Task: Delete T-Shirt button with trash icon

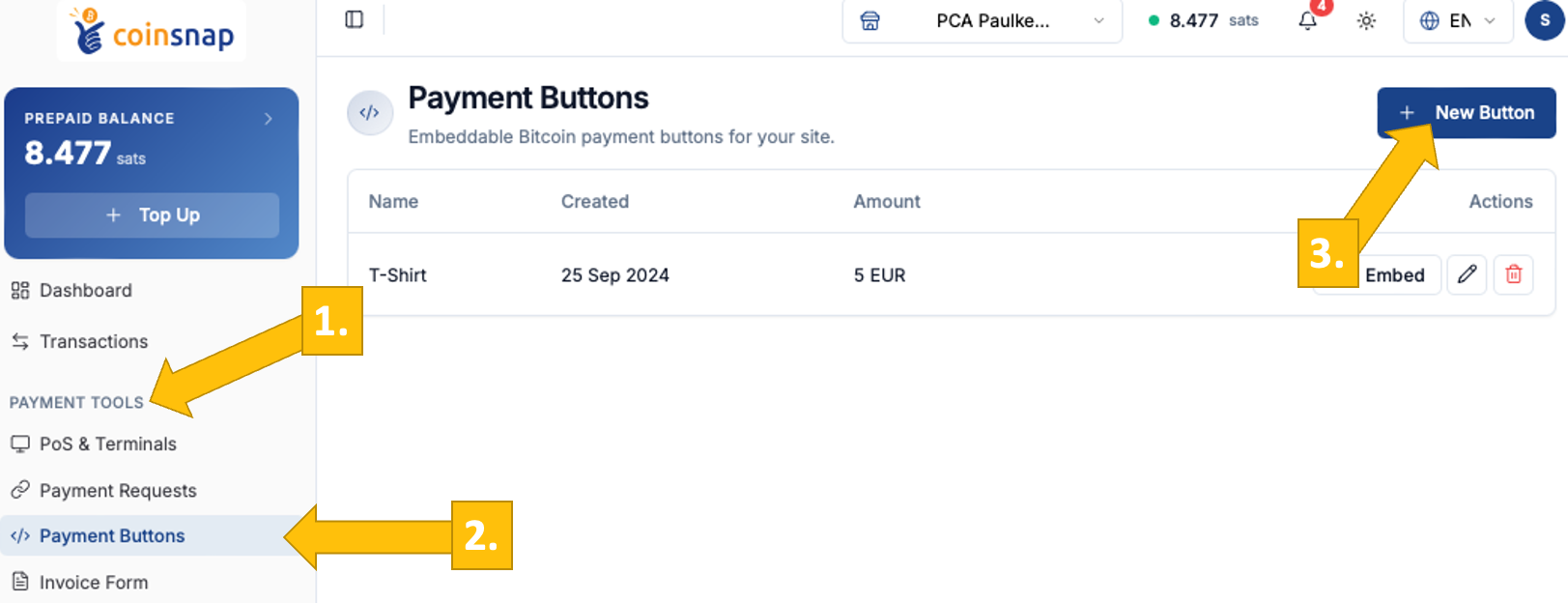Action: [x=1514, y=274]
